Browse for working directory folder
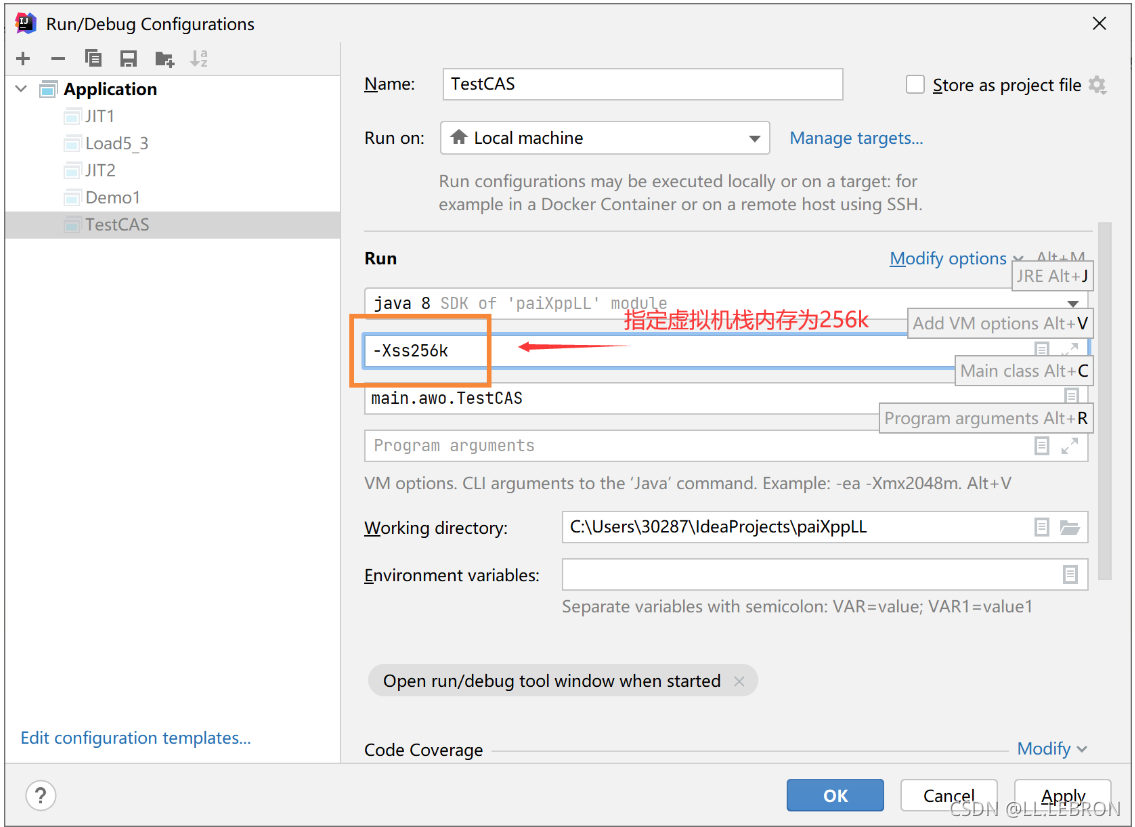Viewport: 1135px width, 827px height. (1070, 527)
